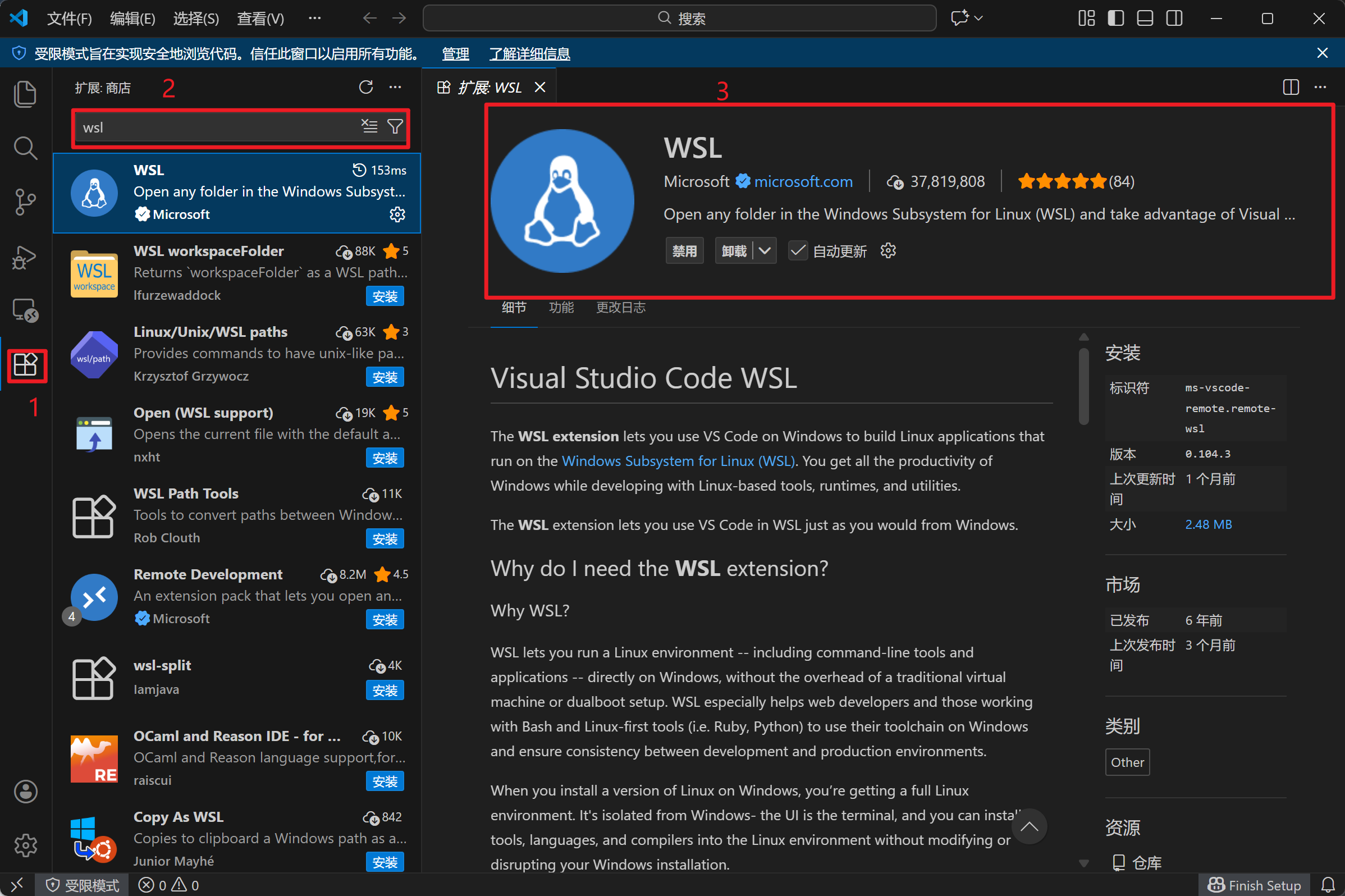Click the refresh extensions icon

tap(365, 88)
